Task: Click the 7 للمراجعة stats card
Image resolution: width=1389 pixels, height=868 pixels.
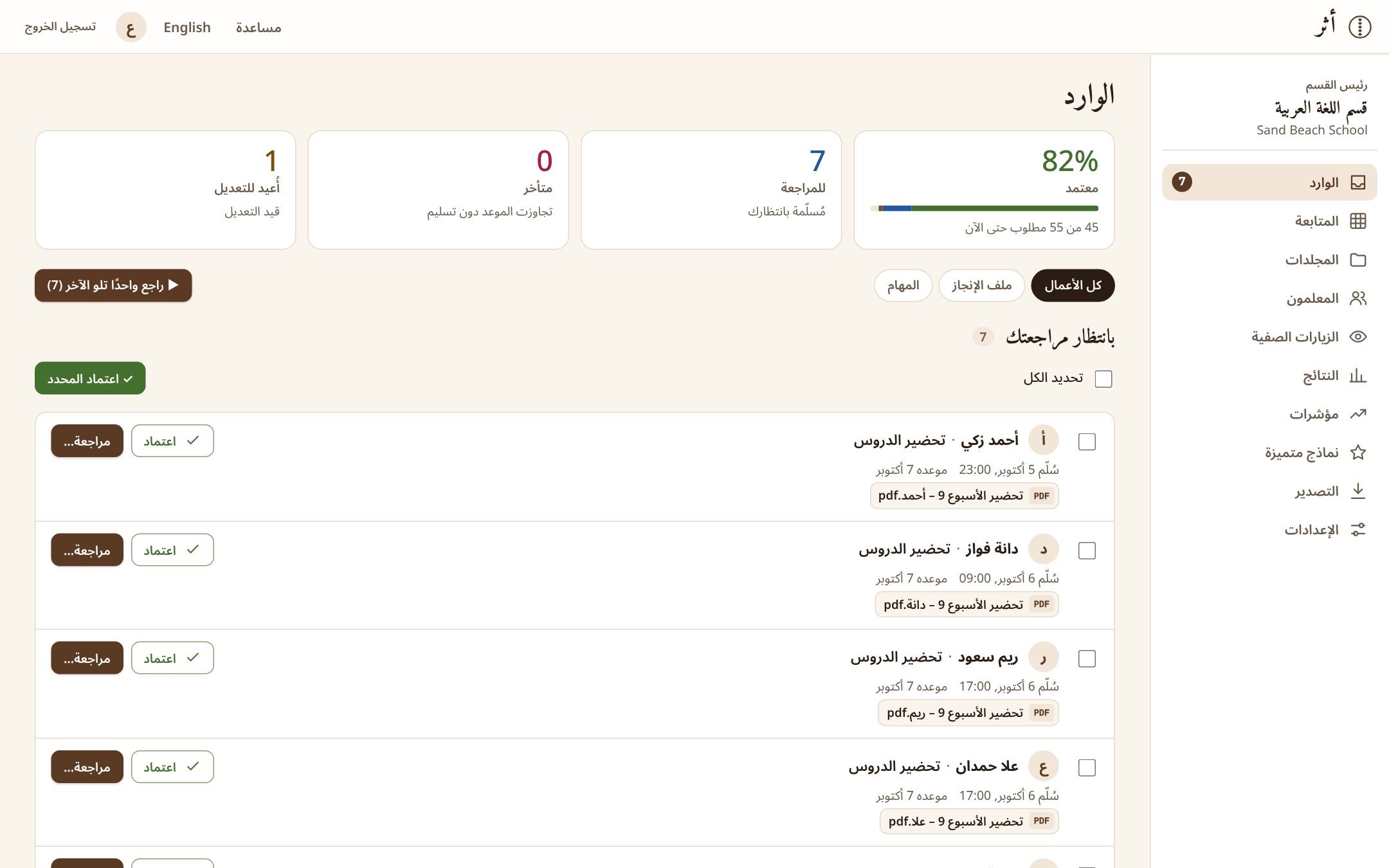Action: [711, 190]
